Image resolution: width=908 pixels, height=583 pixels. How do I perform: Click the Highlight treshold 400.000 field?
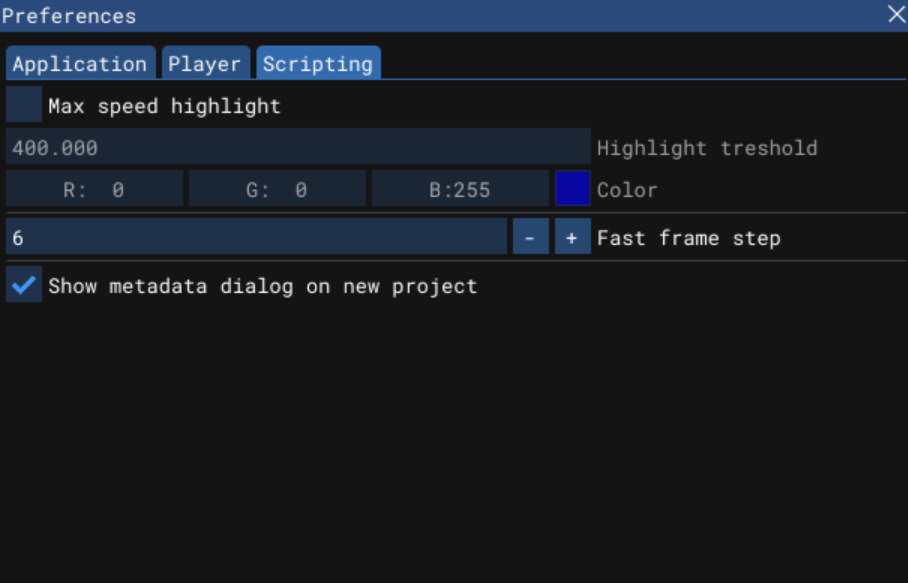[298, 146]
